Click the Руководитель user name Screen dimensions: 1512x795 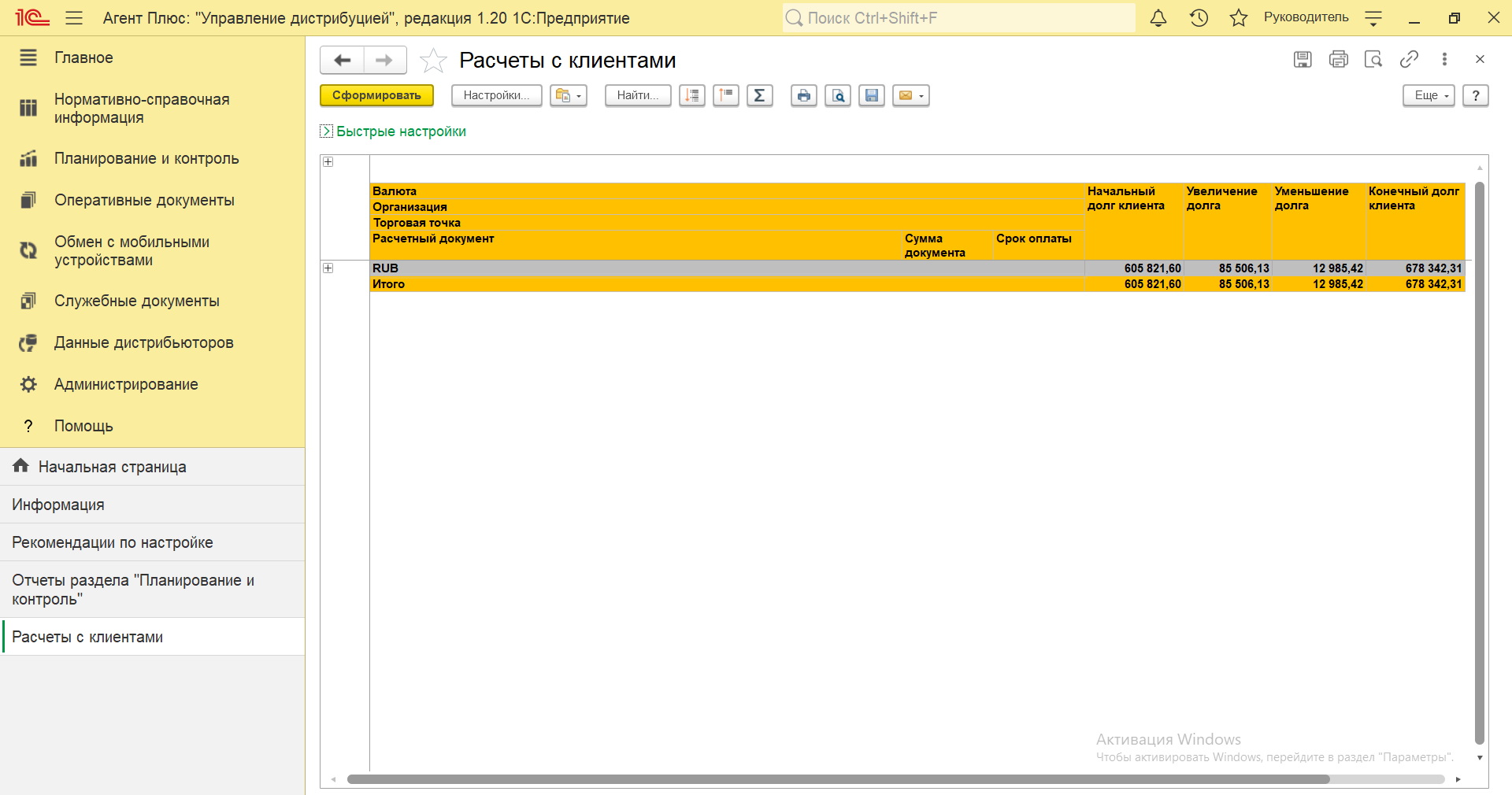(1306, 17)
